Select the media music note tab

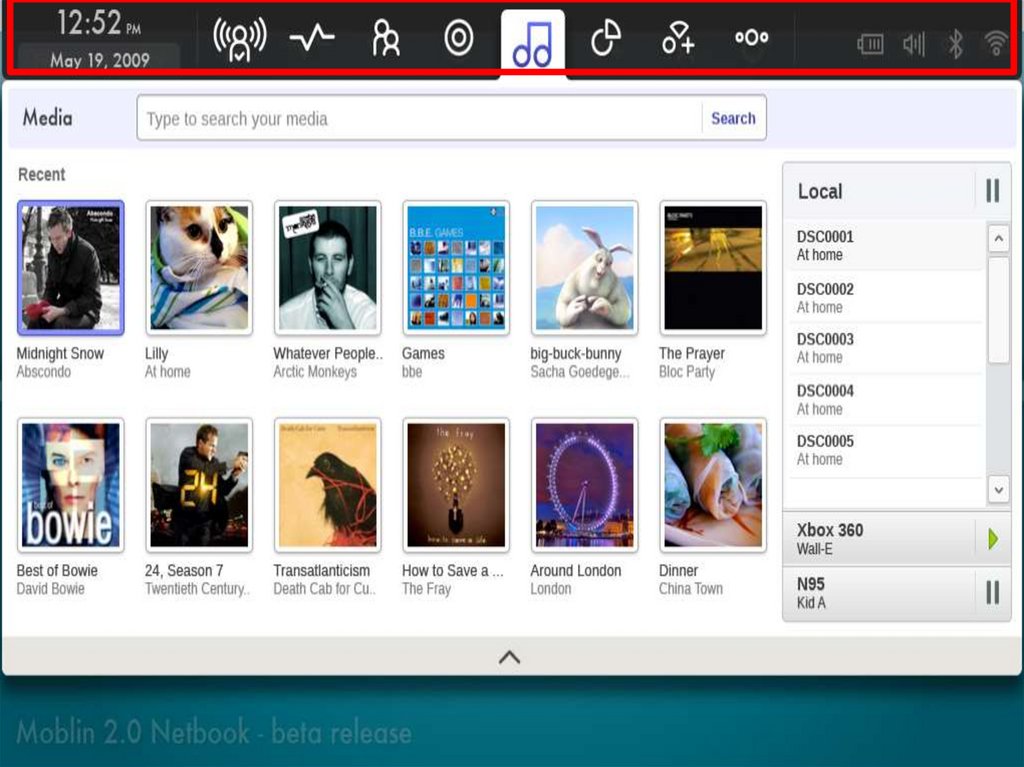coord(532,43)
